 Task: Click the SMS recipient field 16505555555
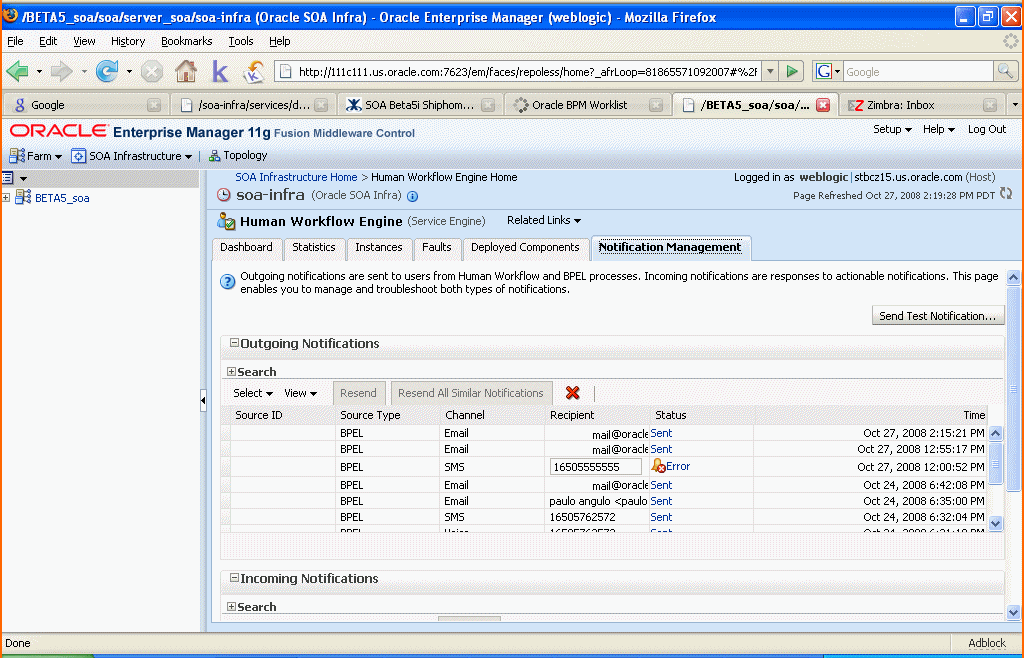[x=596, y=467]
